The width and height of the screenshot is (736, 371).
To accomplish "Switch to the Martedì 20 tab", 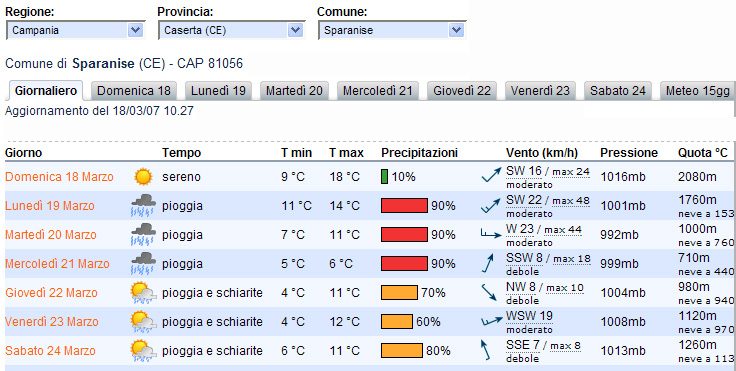I will coord(294,91).
